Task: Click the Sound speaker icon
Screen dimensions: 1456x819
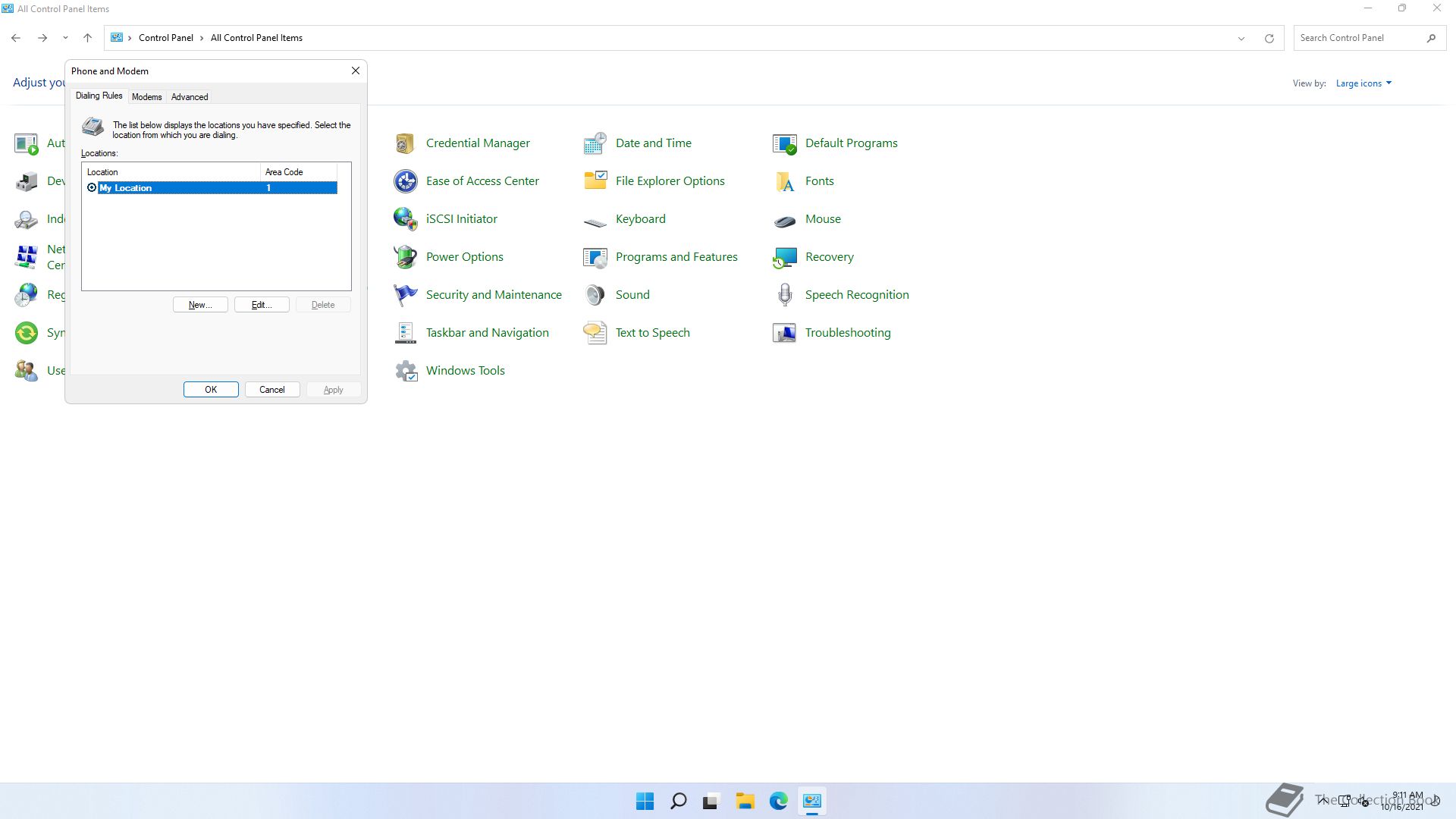Action: tap(595, 295)
